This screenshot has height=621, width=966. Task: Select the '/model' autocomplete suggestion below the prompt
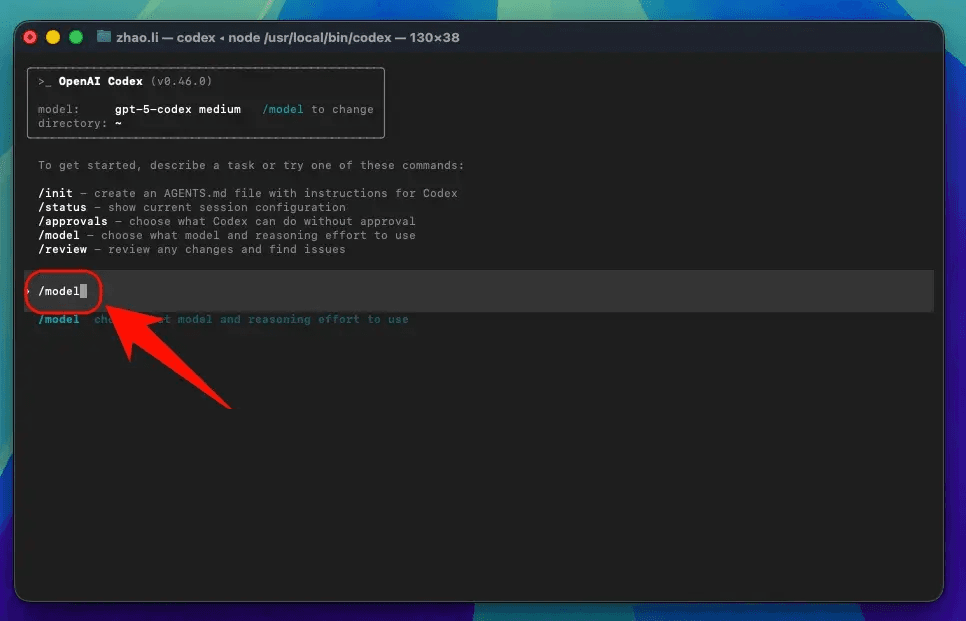[x=223, y=319]
